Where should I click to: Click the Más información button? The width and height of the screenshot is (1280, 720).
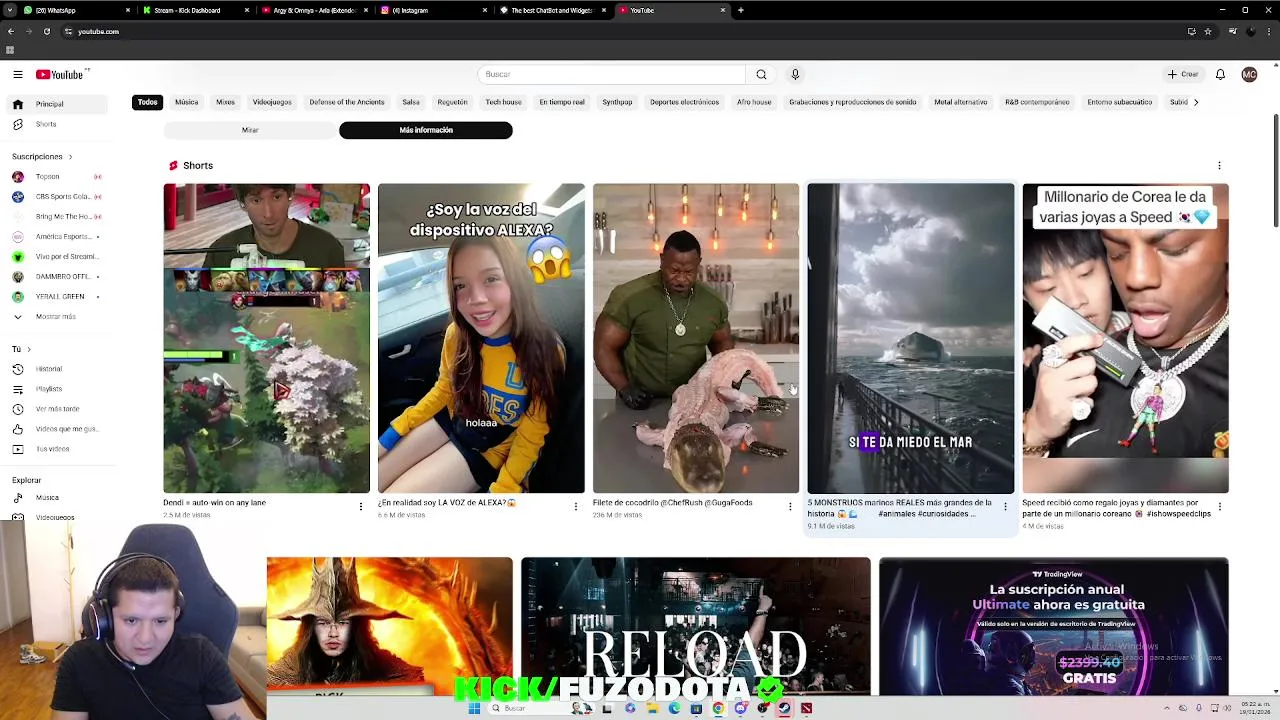tap(426, 130)
